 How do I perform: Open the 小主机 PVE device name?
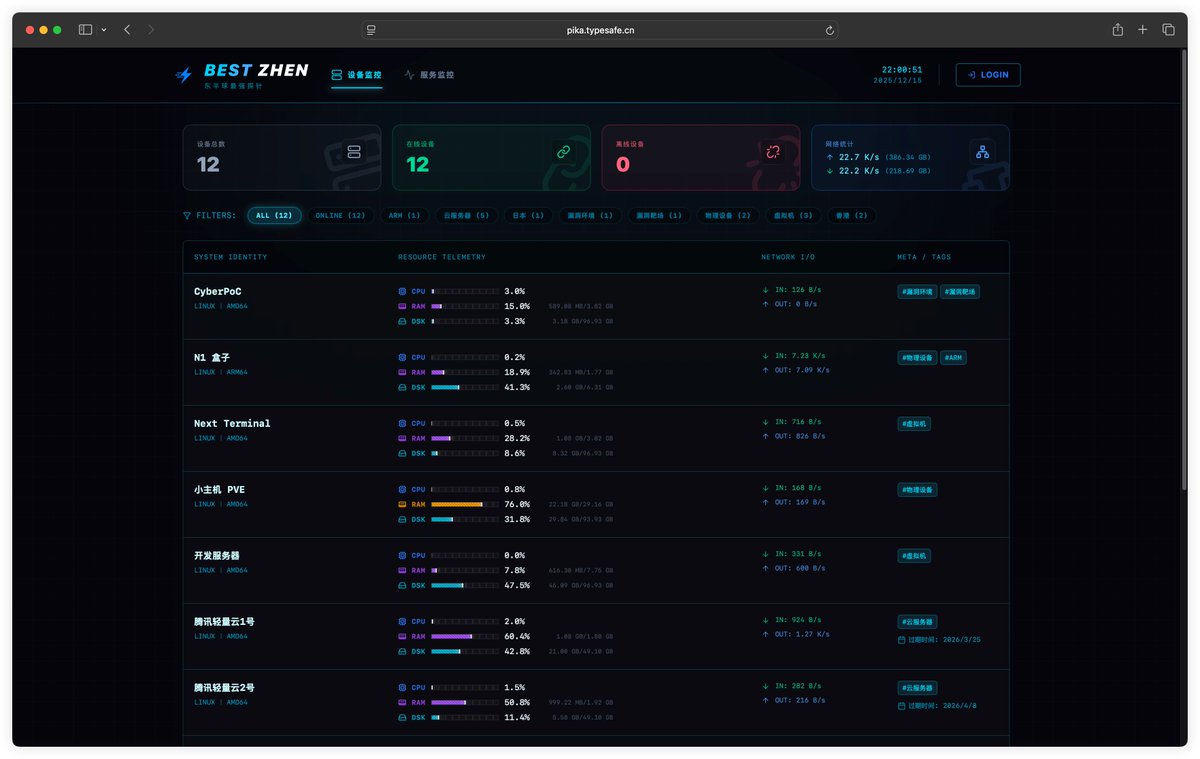tap(219, 489)
